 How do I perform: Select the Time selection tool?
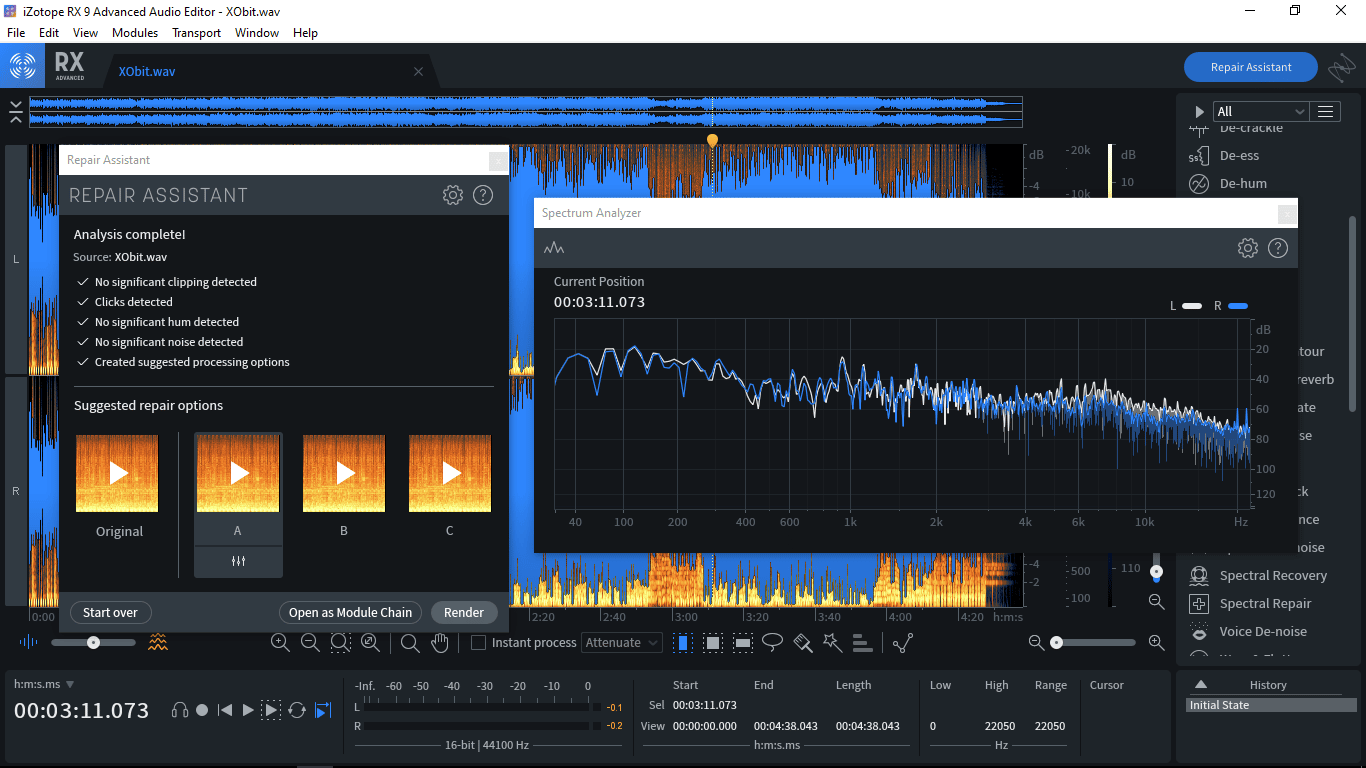coord(683,643)
